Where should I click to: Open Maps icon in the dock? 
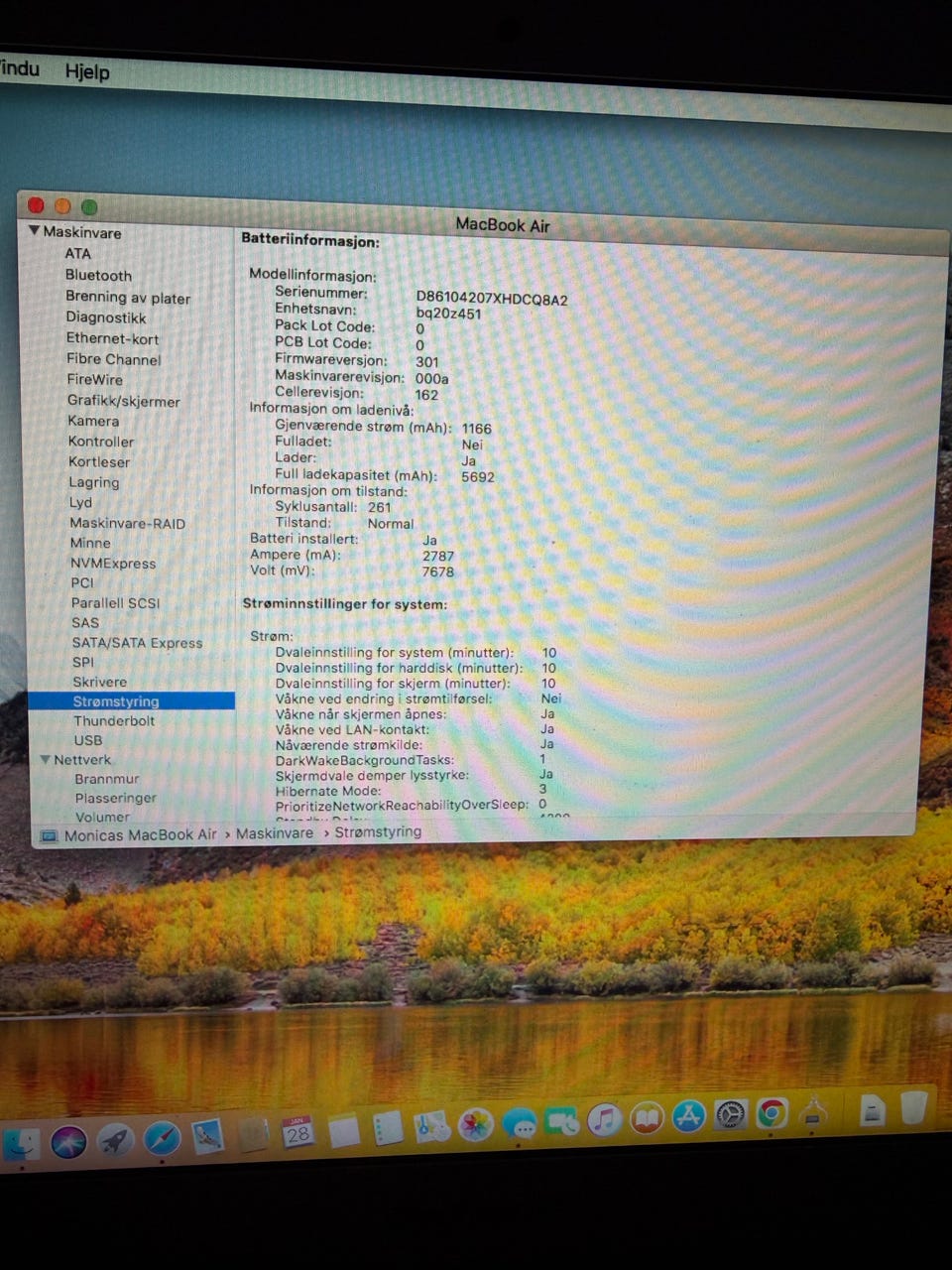click(x=432, y=1126)
